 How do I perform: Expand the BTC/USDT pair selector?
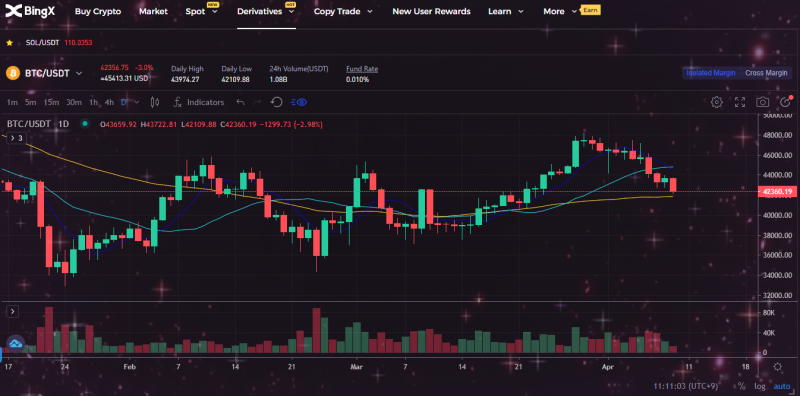pos(79,73)
